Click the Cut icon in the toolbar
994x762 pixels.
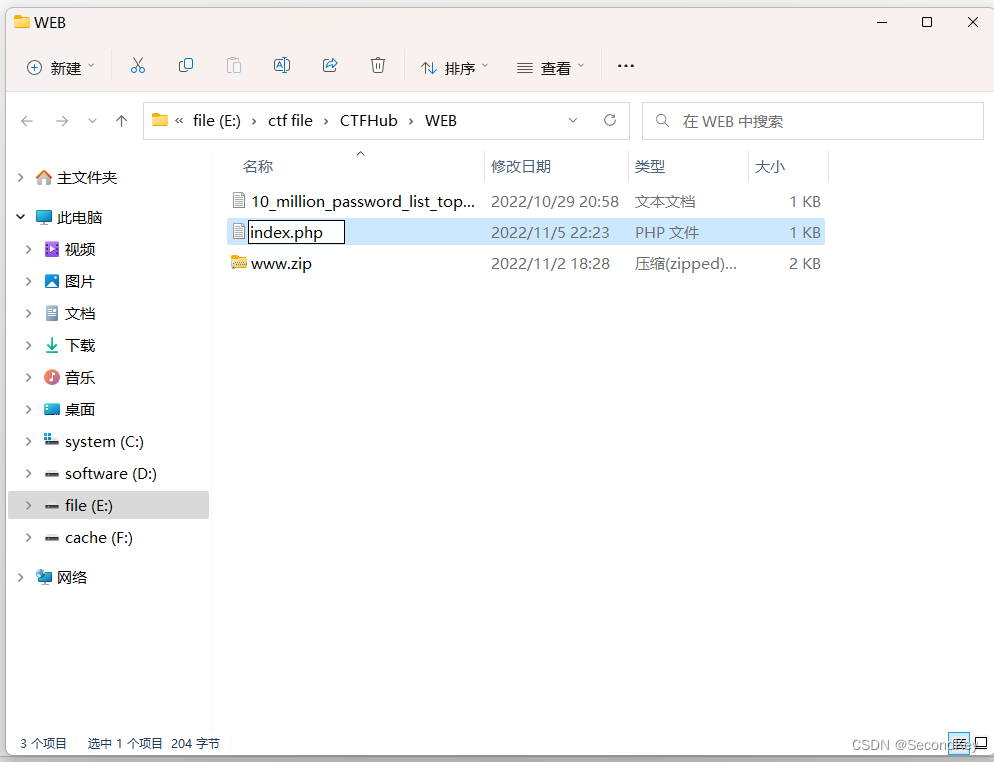click(x=138, y=65)
